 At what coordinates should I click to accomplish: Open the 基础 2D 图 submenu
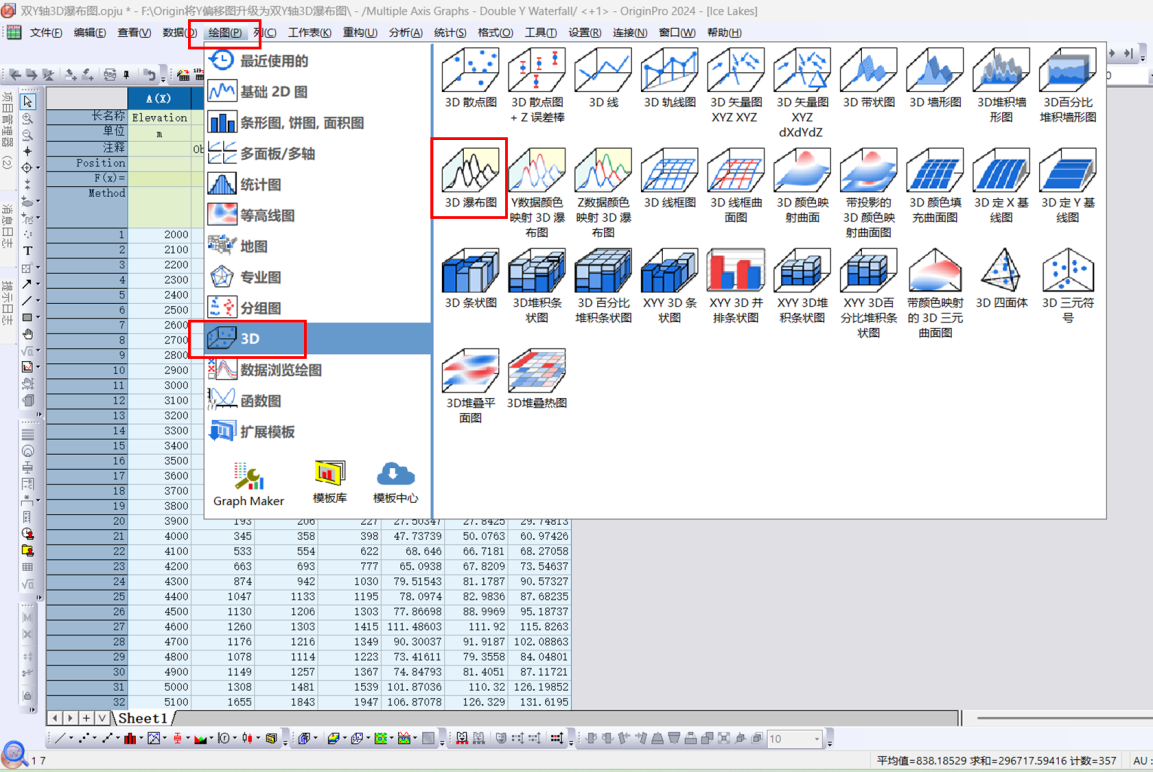(273, 92)
